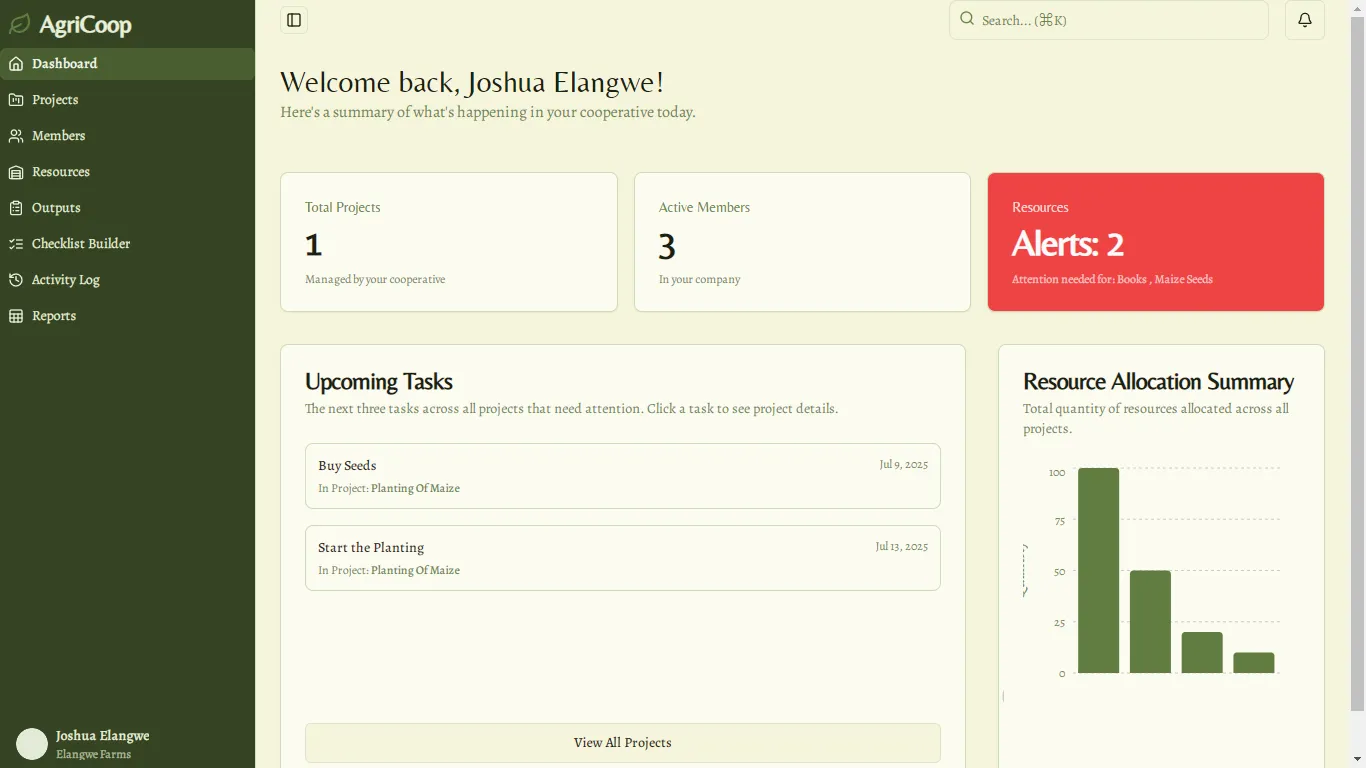Click the In your company caption
This screenshot has width=1366, height=768.
point(700,280)
